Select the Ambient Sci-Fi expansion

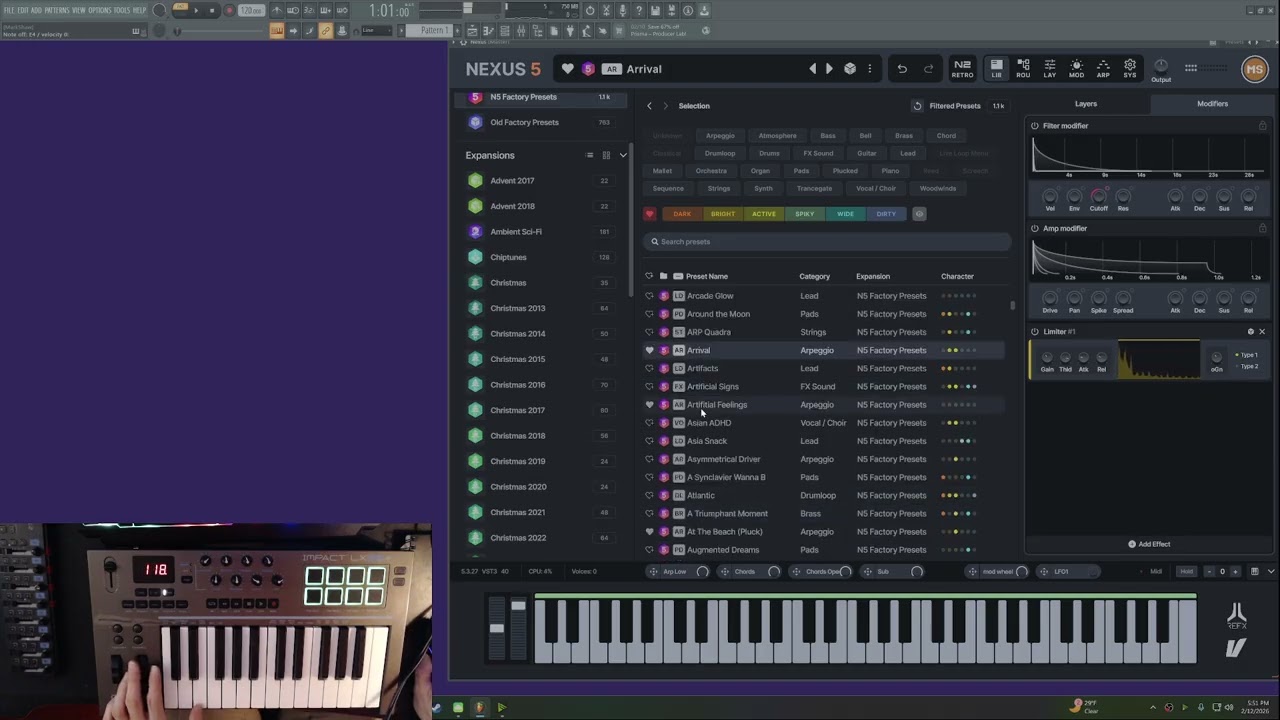tap(542, 232)
